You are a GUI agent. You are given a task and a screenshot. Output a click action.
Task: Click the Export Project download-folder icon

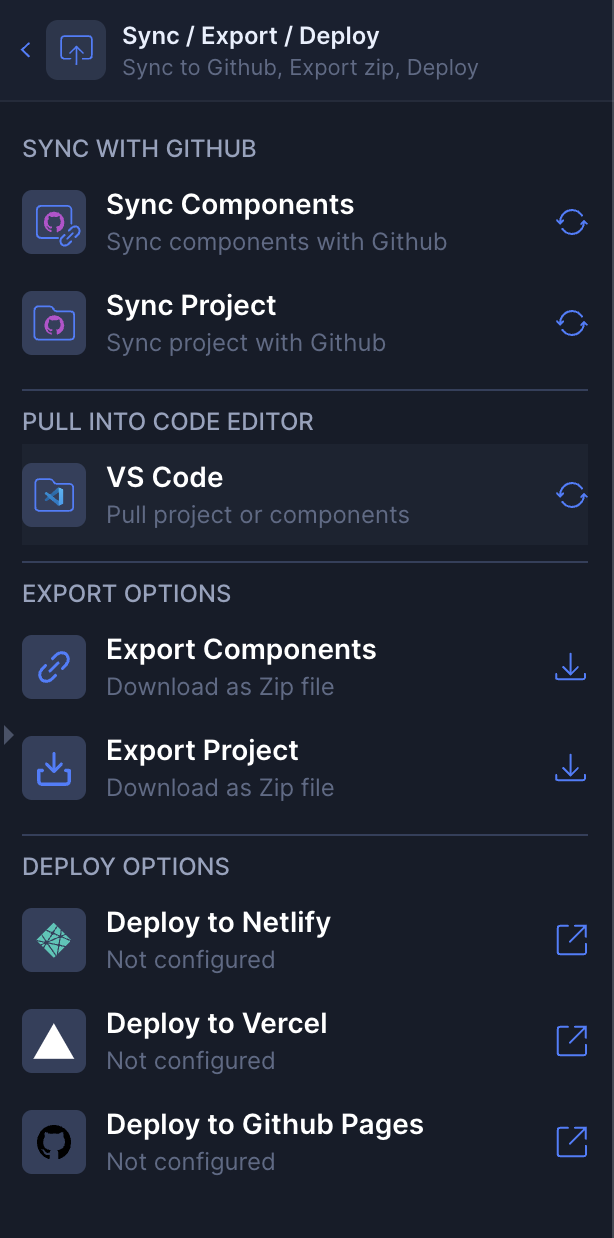[54, 768]
